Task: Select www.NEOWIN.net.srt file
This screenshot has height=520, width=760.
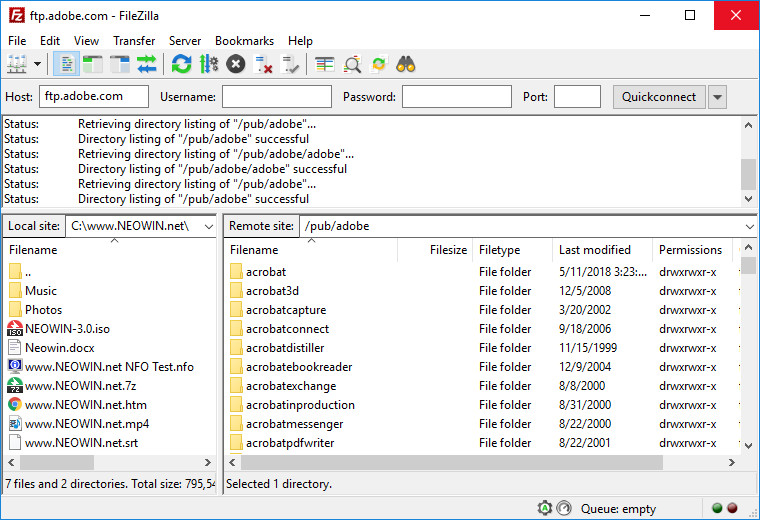Action: pos(111,442)
